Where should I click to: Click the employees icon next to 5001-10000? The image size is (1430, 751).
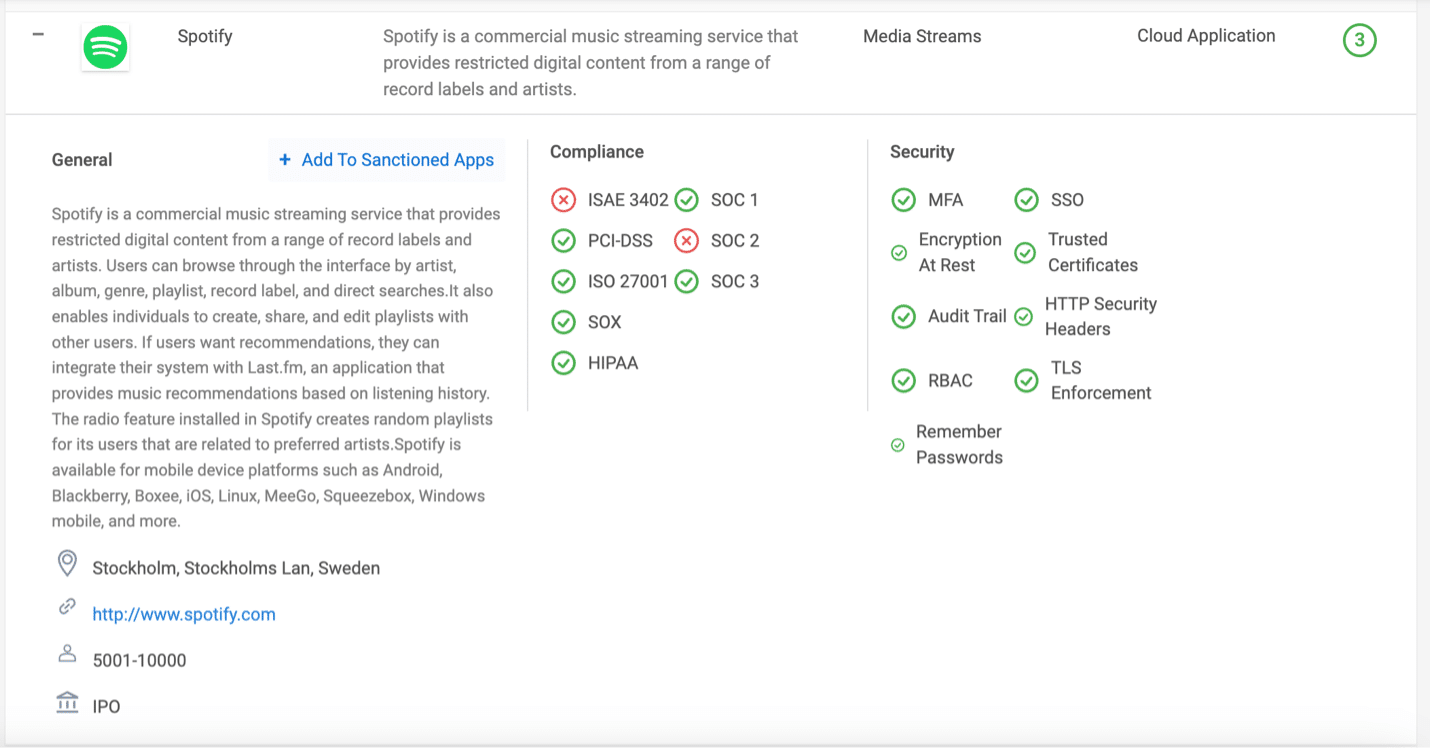pos(67,653)
